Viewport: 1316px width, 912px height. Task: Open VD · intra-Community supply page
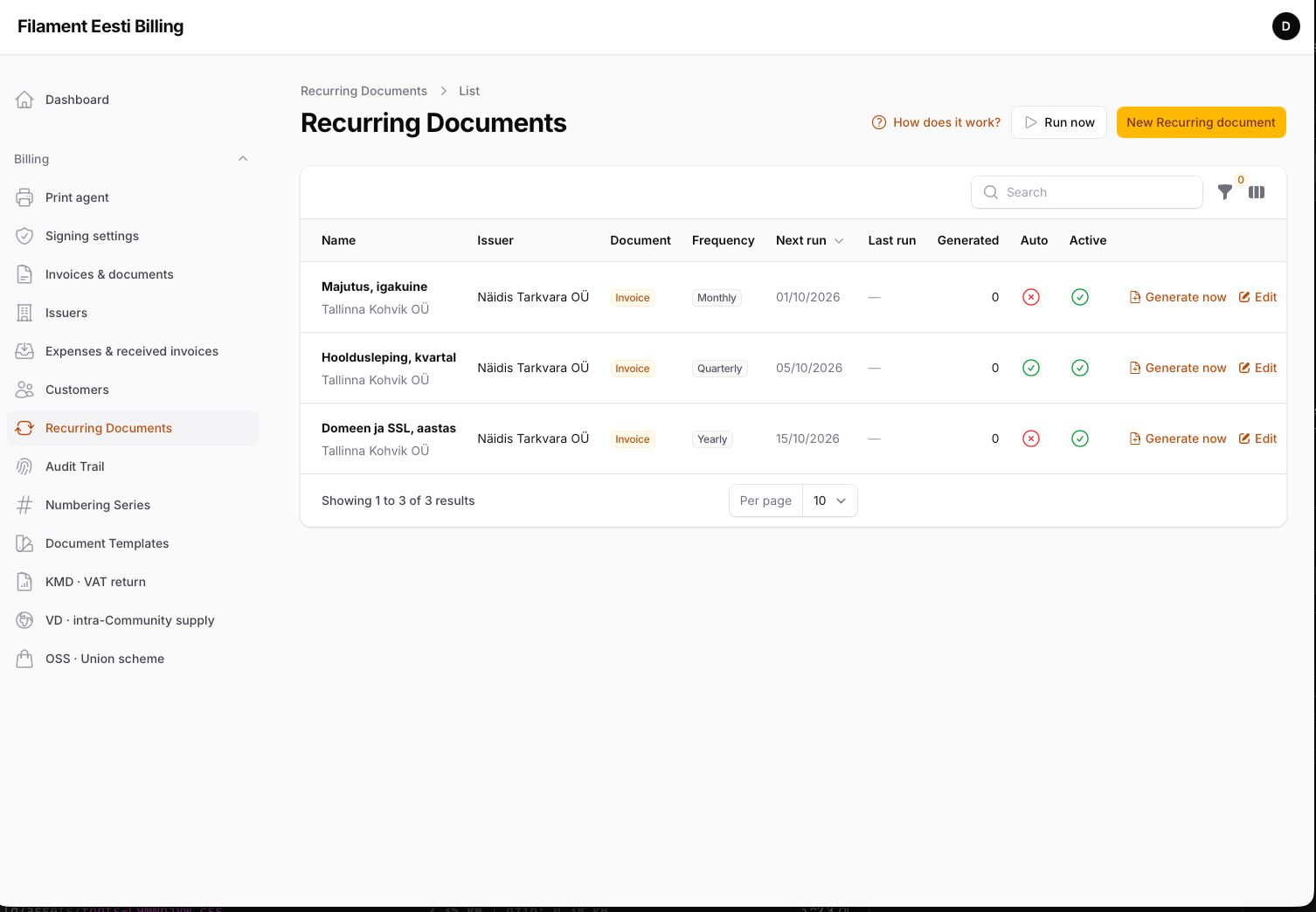click(x=133, y=620)
